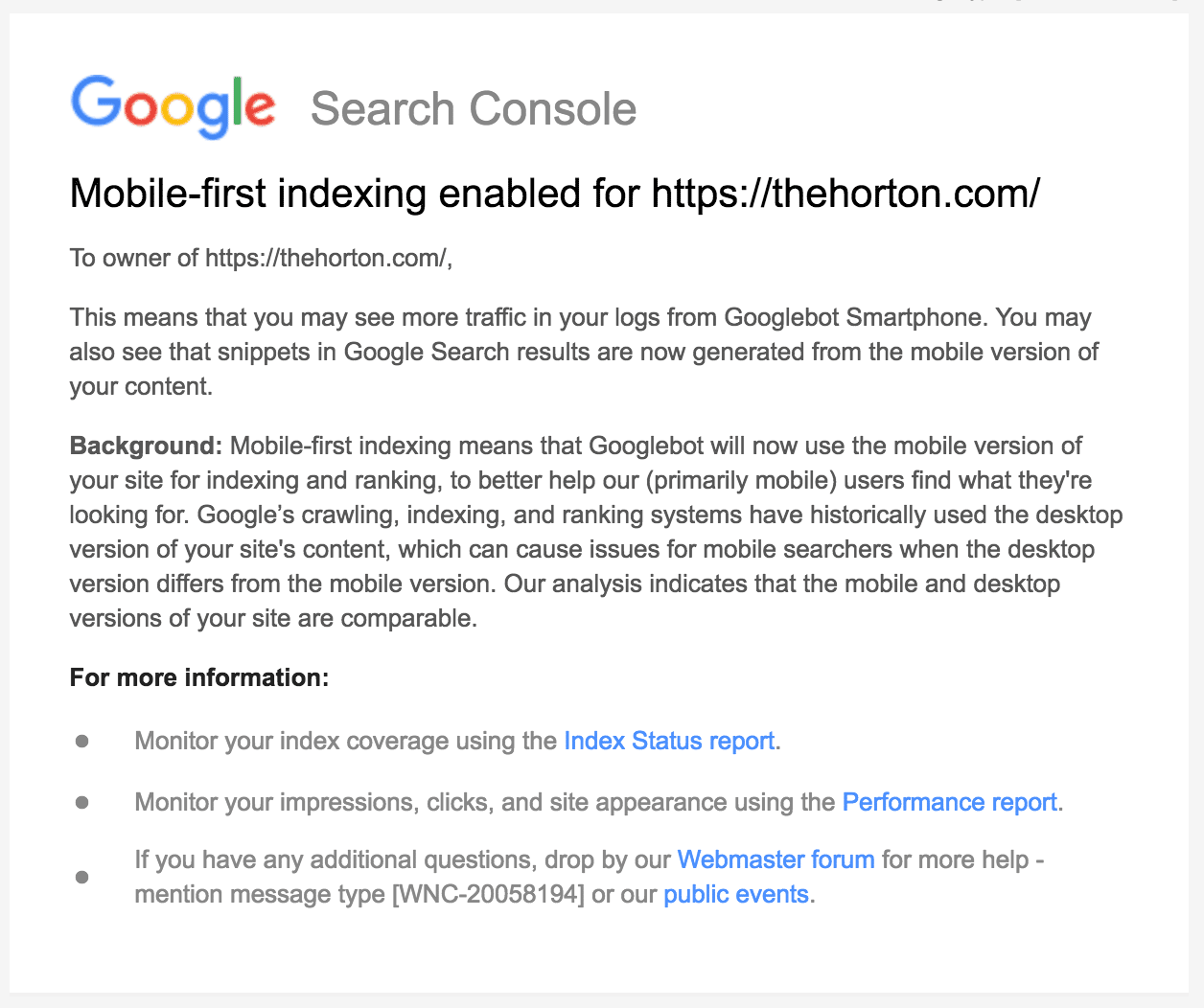Click the thehorton.com URL in the greeting line

pyautogui.click(x=326, y=258)
